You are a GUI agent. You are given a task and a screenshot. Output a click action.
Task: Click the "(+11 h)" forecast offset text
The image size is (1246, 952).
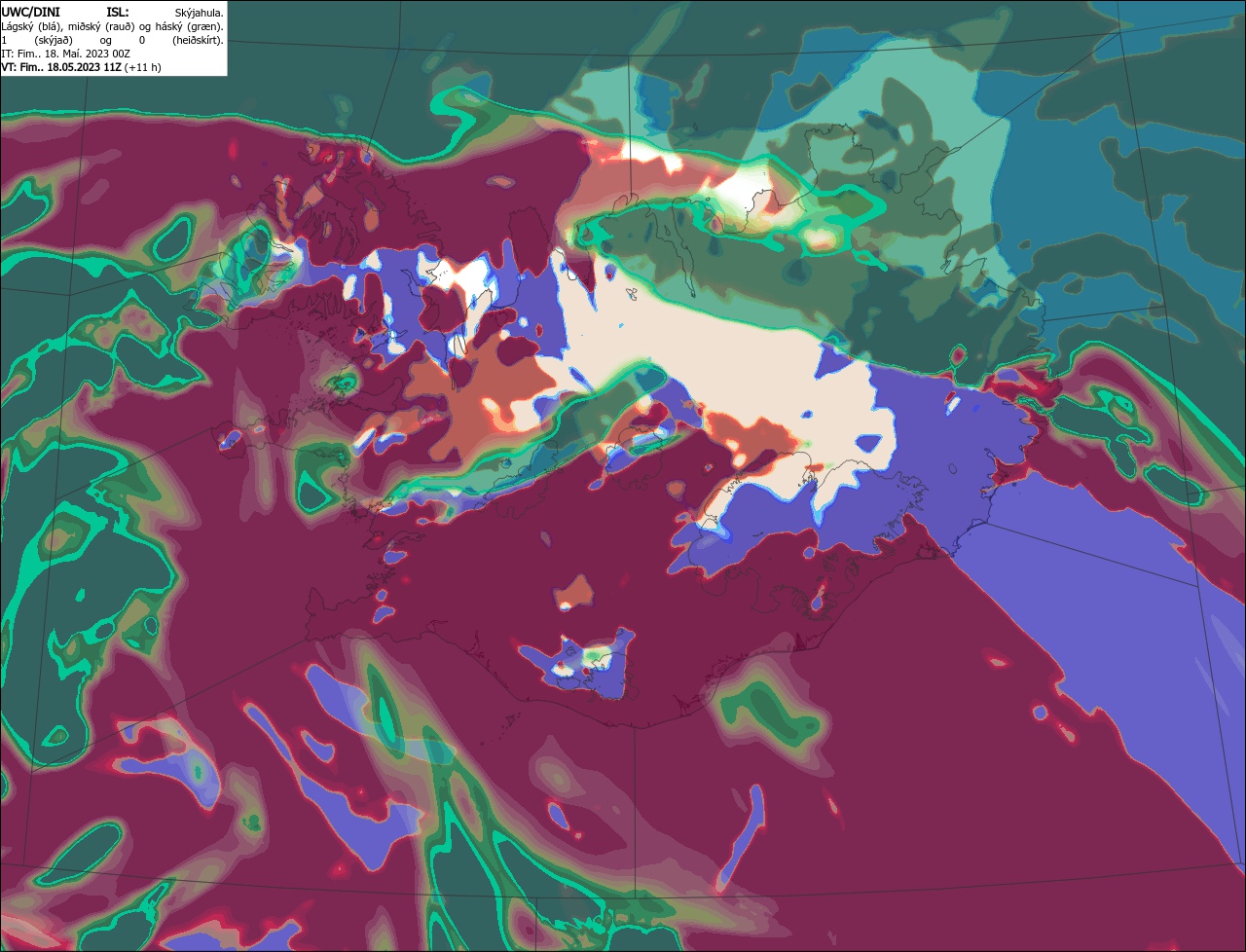pos(142,68)
